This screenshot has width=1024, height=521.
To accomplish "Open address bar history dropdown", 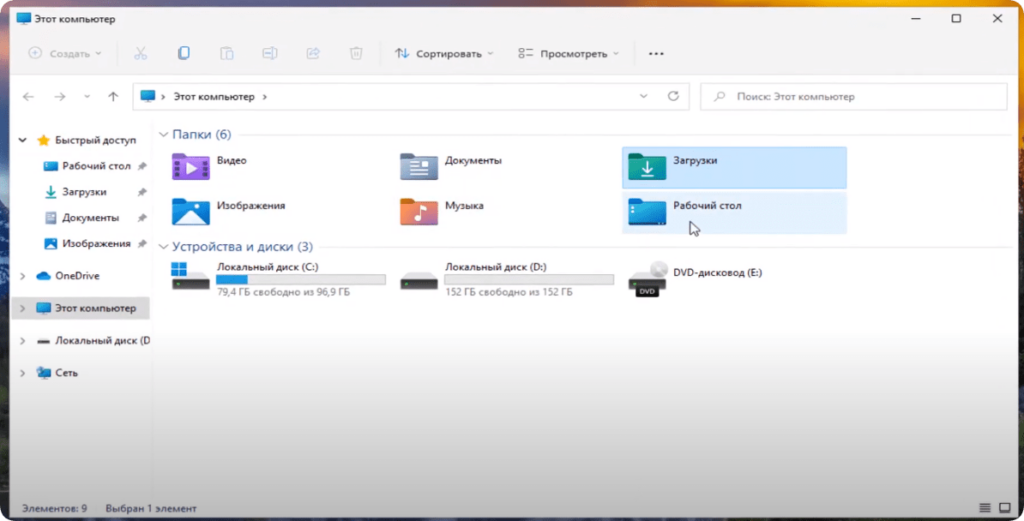I will click(x=643, y=96).
